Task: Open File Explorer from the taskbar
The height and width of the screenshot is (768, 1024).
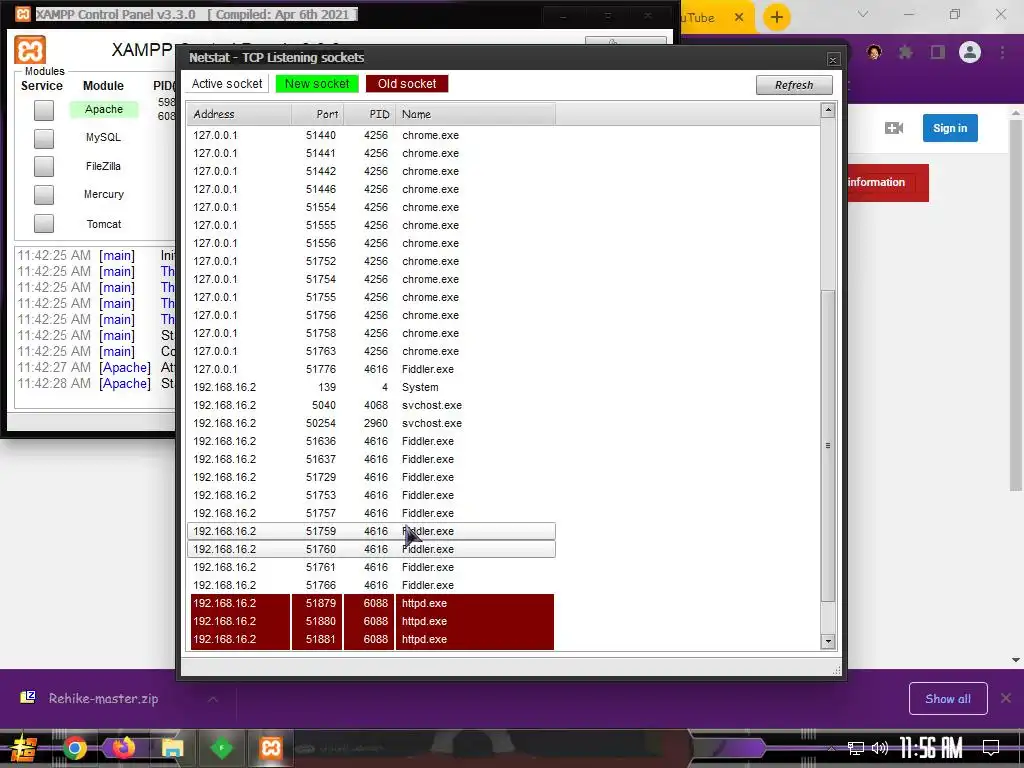Action: click(x=172, y=748)
